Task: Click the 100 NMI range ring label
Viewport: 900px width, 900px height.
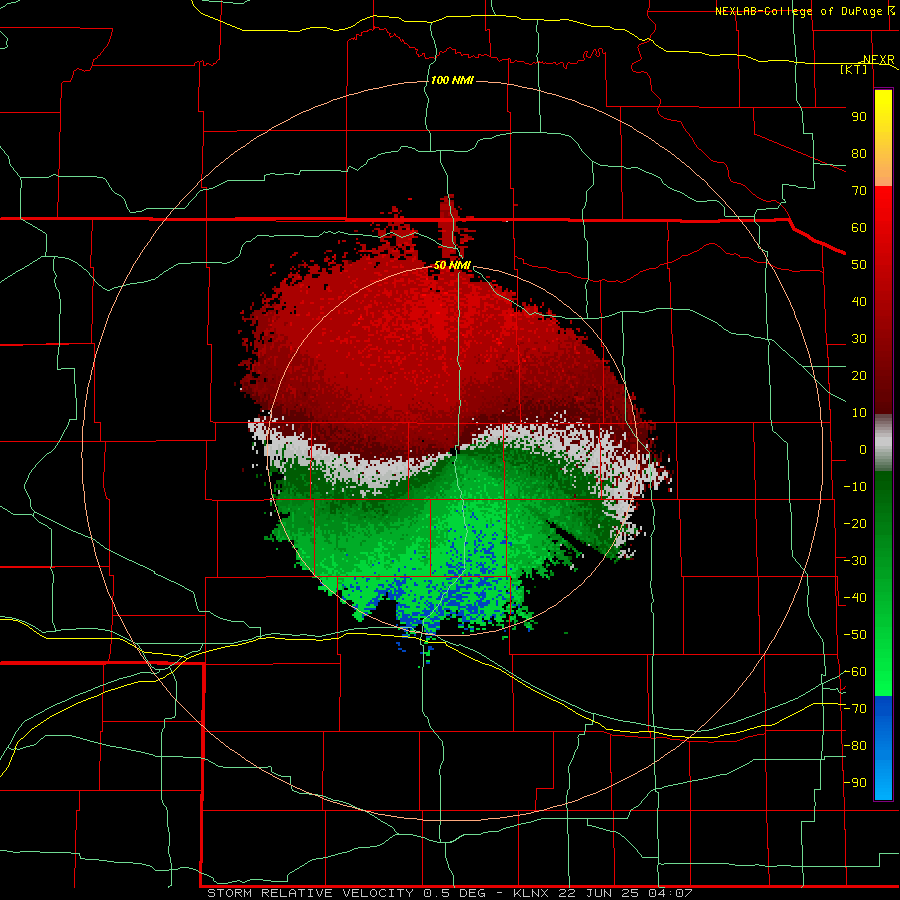Action: 452,80
